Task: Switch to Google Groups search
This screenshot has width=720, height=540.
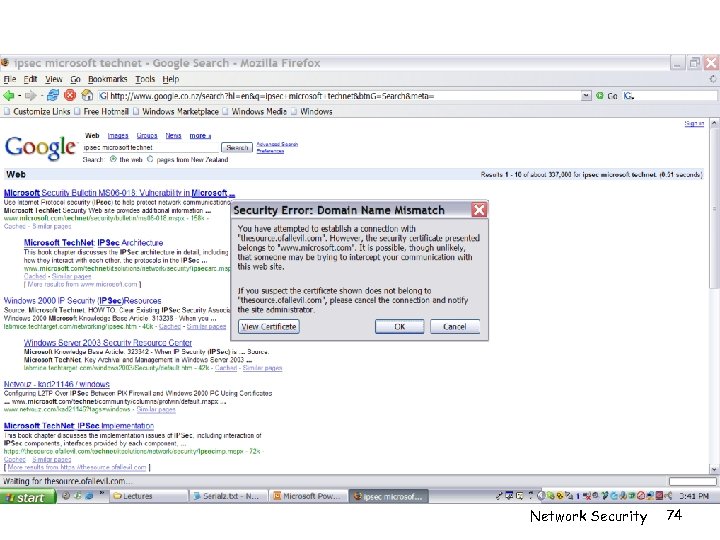Action: (147, 135)
